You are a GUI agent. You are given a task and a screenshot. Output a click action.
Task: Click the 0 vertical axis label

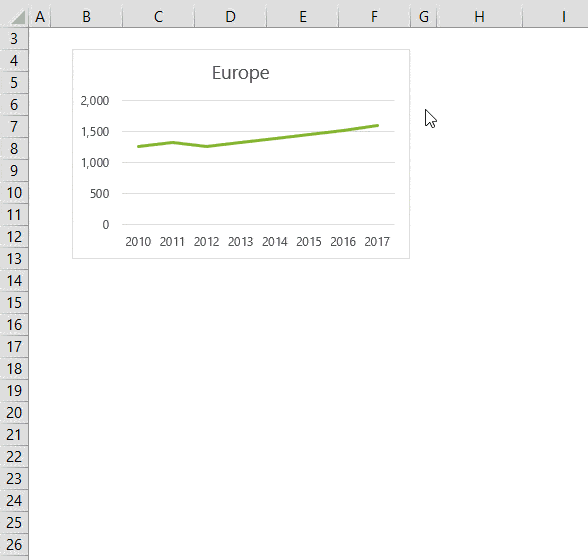point(106,225)
